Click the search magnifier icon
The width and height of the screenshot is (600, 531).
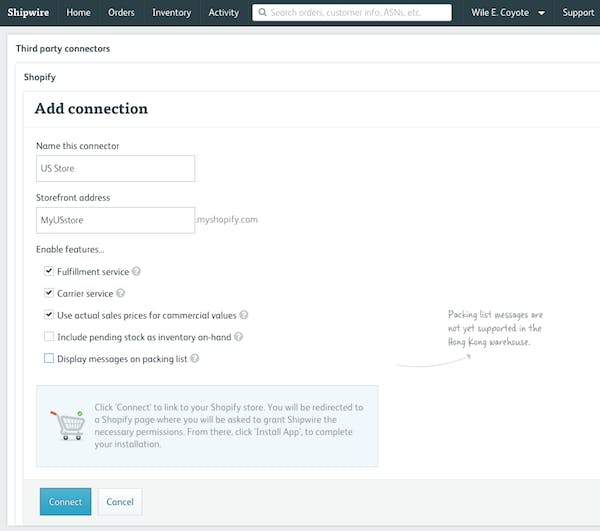[262, 13]
